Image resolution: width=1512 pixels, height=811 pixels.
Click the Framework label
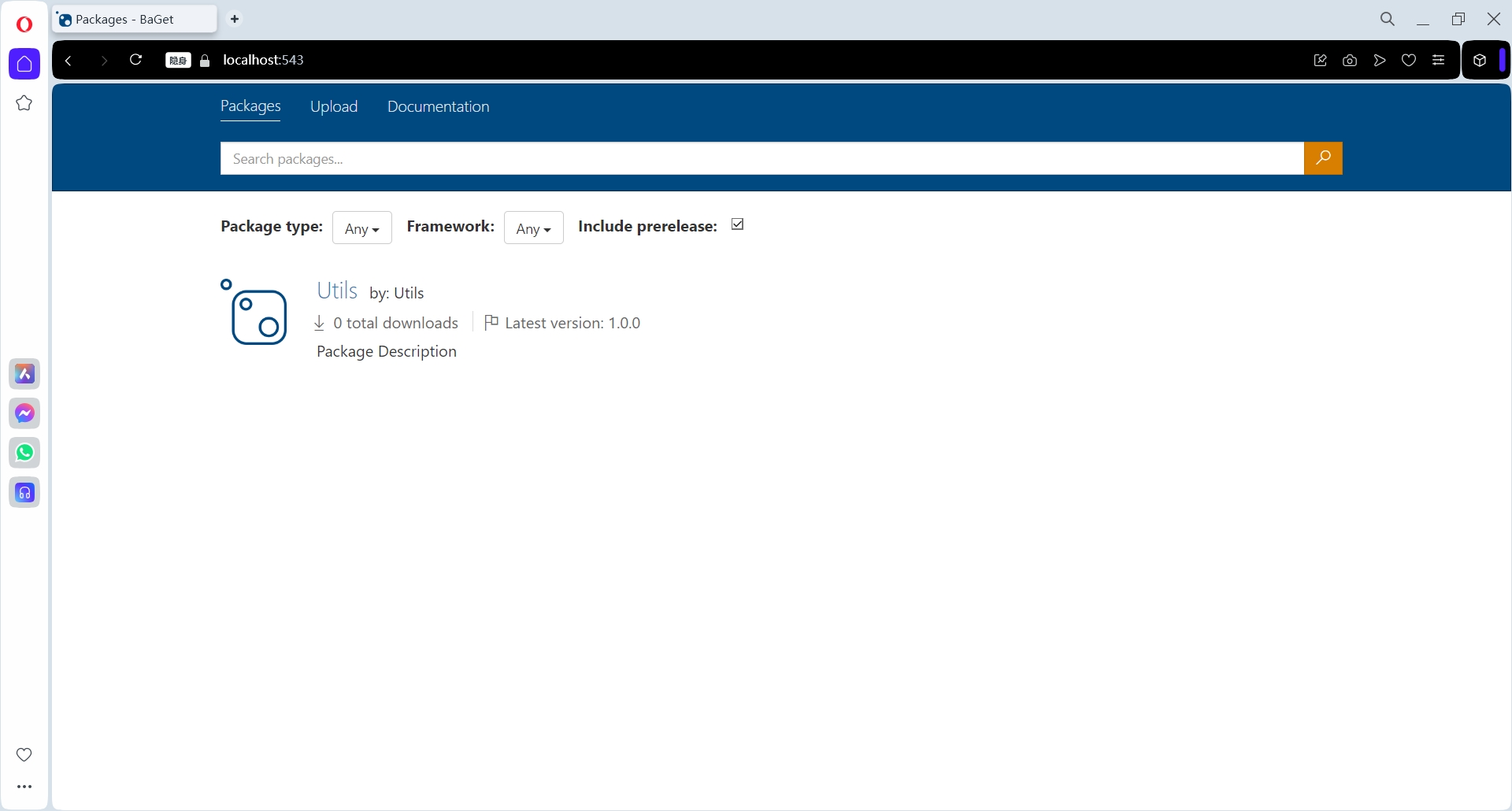pos(450,226)
